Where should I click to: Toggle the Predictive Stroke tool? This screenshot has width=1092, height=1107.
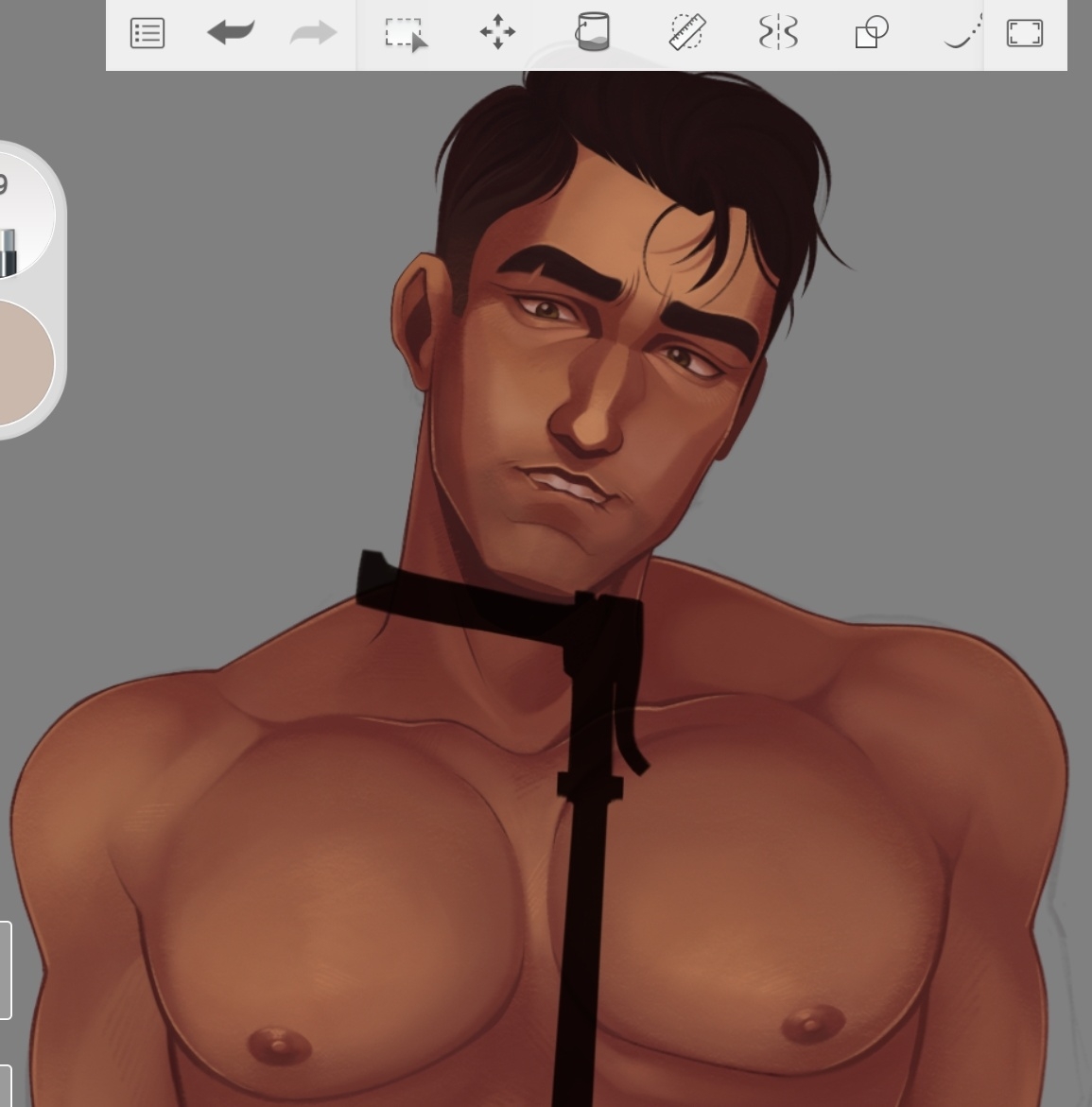coord(962,33)
